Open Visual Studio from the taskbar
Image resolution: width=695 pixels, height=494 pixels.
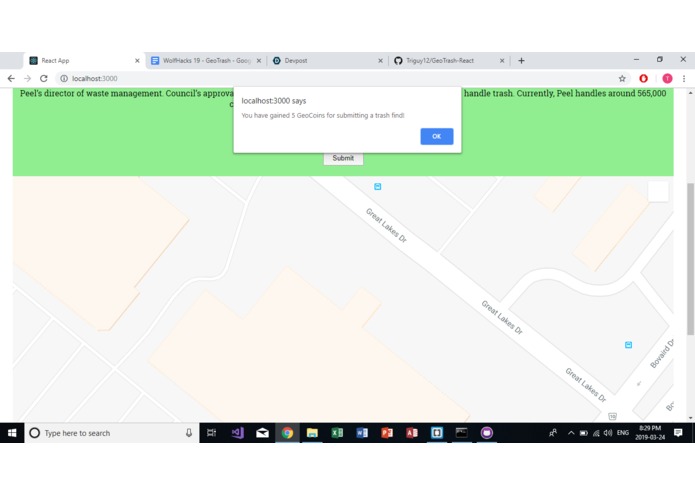pyautogui.click(x=238, y=433)
